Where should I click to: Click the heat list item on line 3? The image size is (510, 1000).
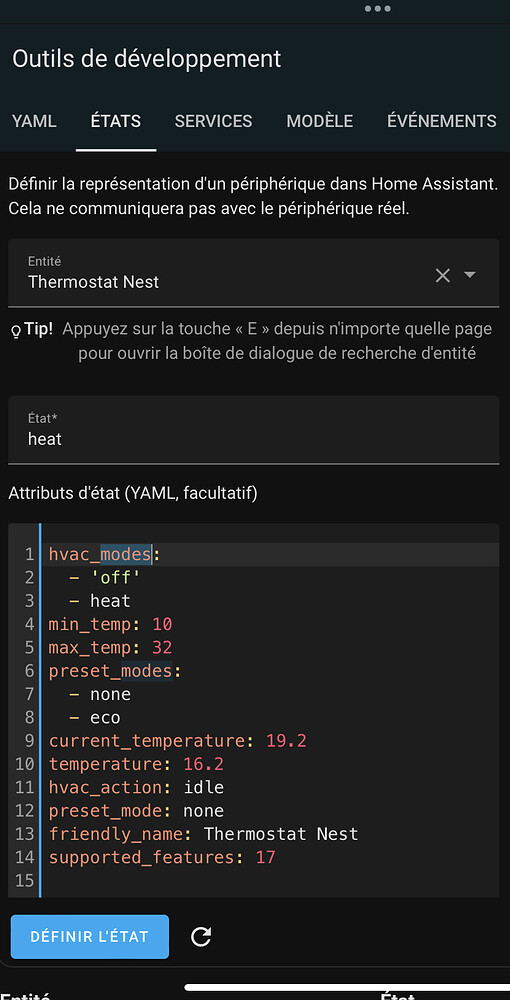[110, 601]
